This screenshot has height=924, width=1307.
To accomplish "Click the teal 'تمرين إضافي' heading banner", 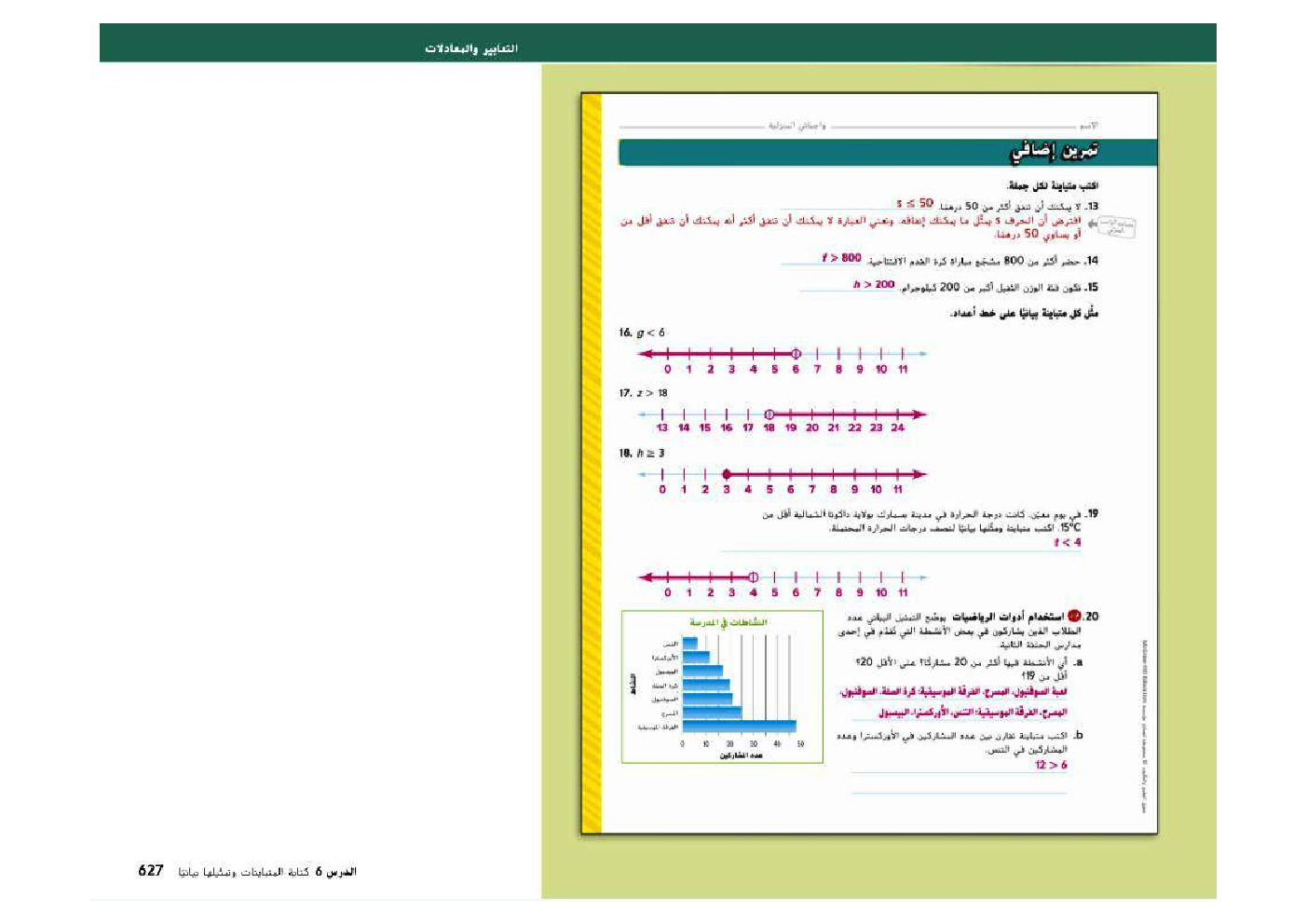I will coord(887,152).
